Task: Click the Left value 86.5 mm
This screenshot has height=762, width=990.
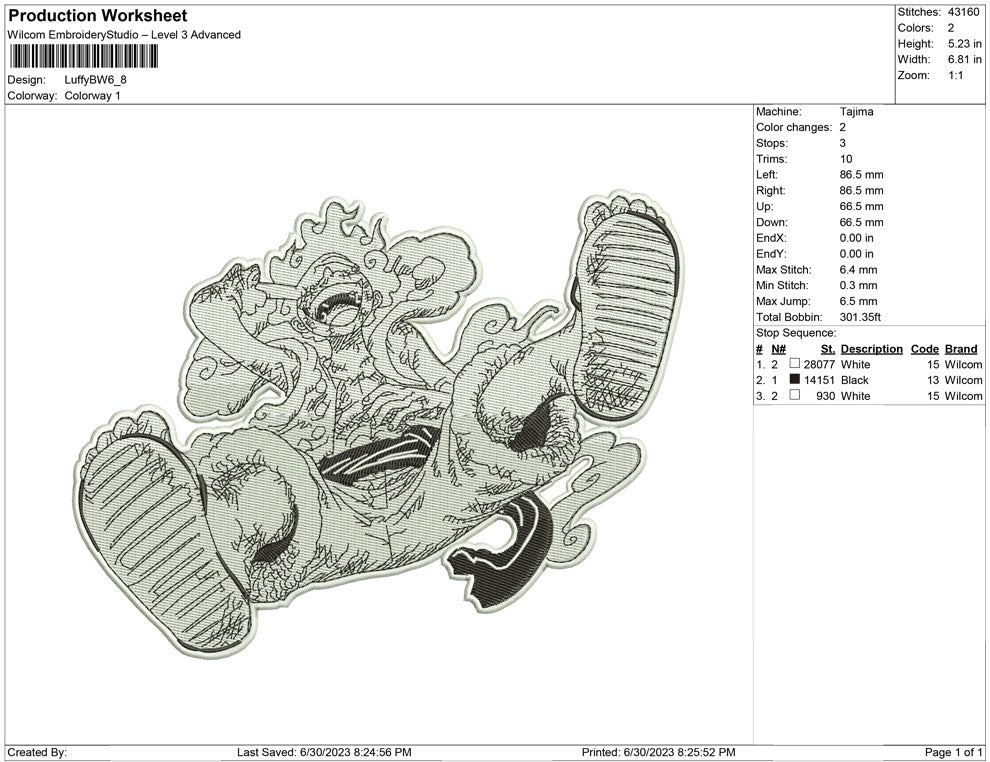Action: (861, 175)
